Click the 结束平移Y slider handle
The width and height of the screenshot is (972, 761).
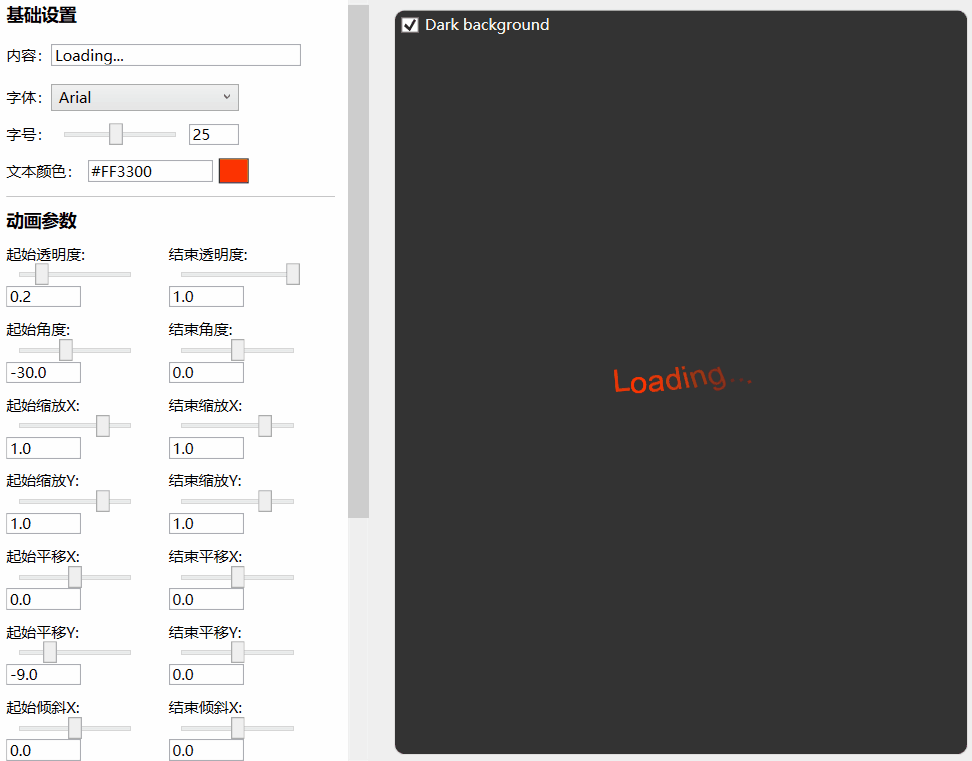coord(236,651)
